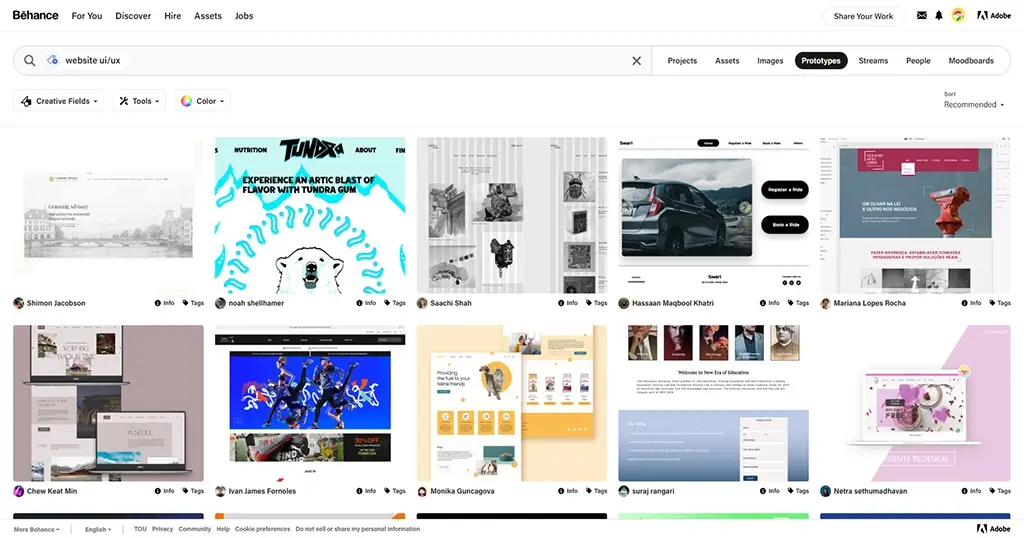
Task: Click the Adobe logo in header
Action: [994, 15]
